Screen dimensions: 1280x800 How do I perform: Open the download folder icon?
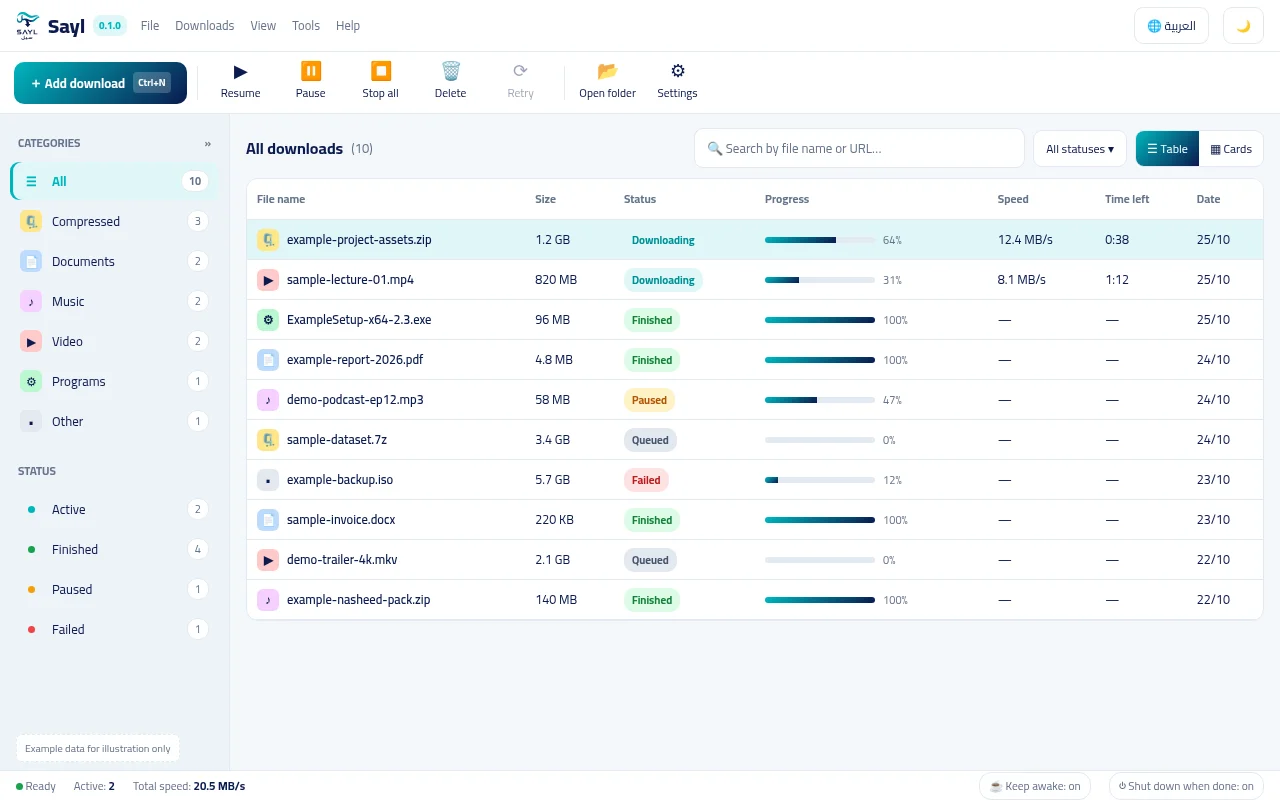click(x=607, y=71)
